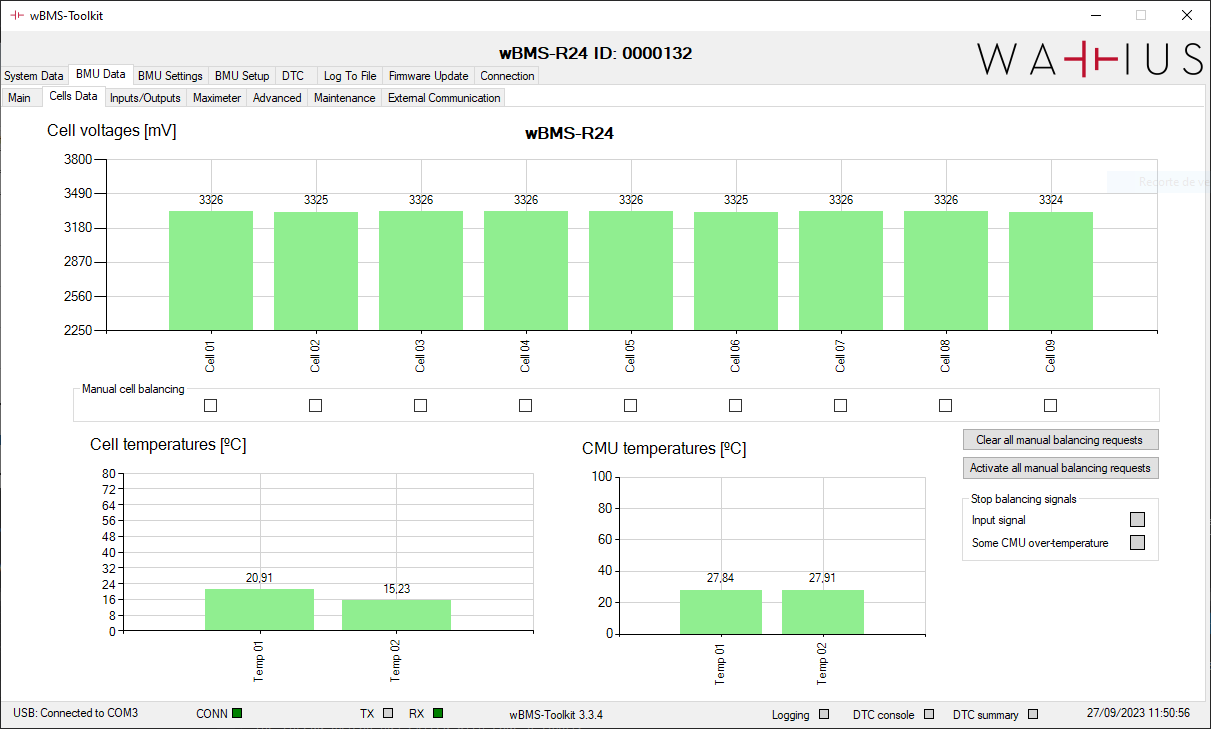Open the DTC summary indicator
This screenshot has width=1211, height=729.
tap(1033, 714)
